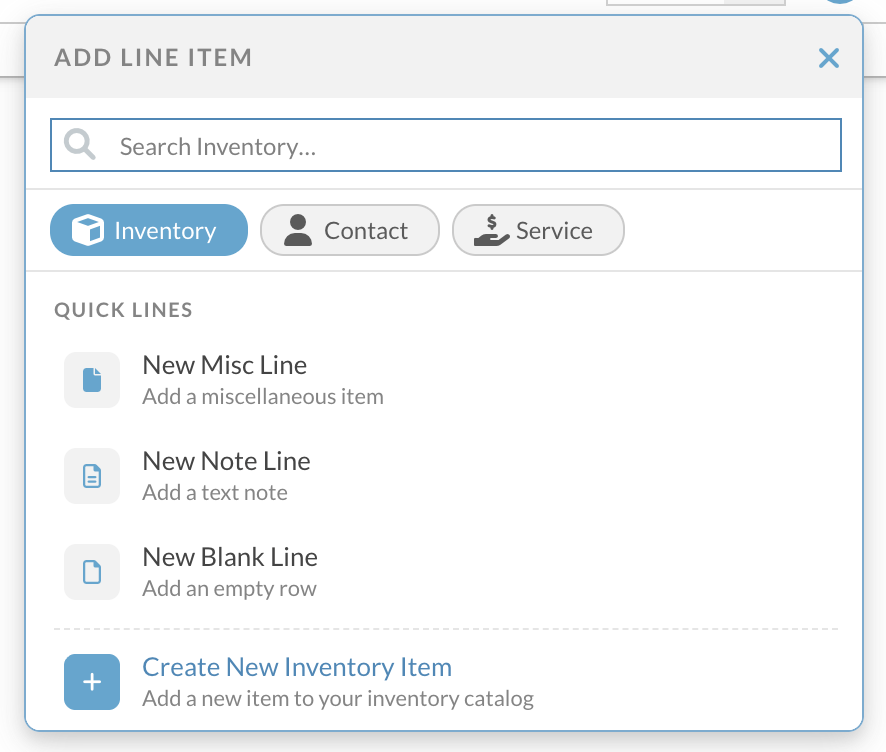886x752 pixels.
Task: Click the box icon on Inventory tab
Action: click(x=88, y=231)
